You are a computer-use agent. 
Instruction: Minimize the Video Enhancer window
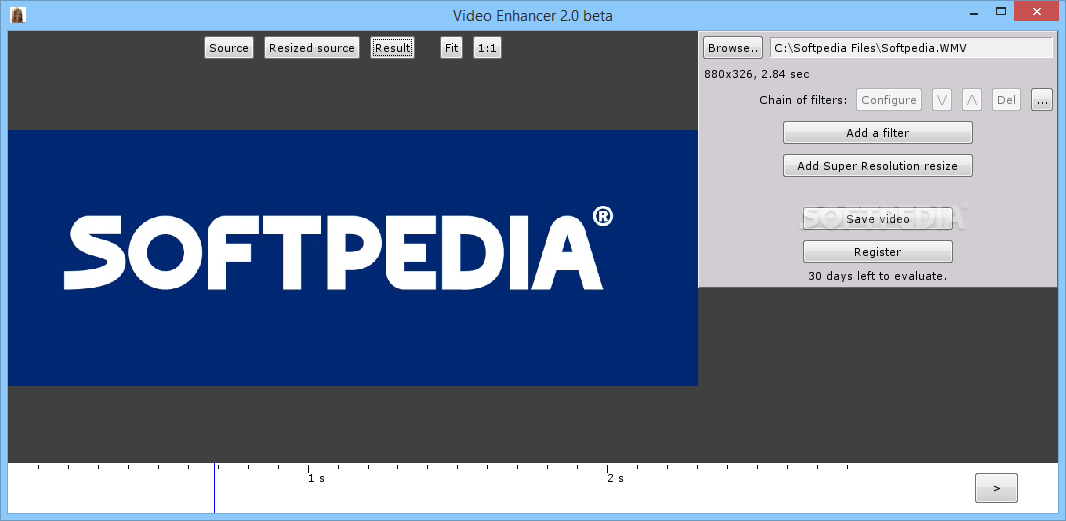point(973,12)
